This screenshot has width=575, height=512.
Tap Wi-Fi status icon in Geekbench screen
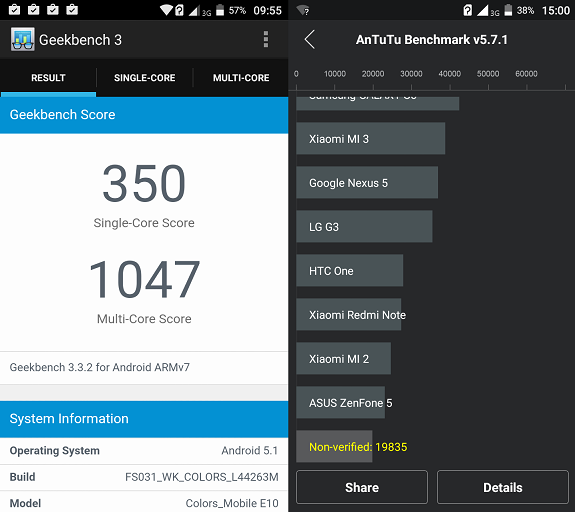(166, 10)
